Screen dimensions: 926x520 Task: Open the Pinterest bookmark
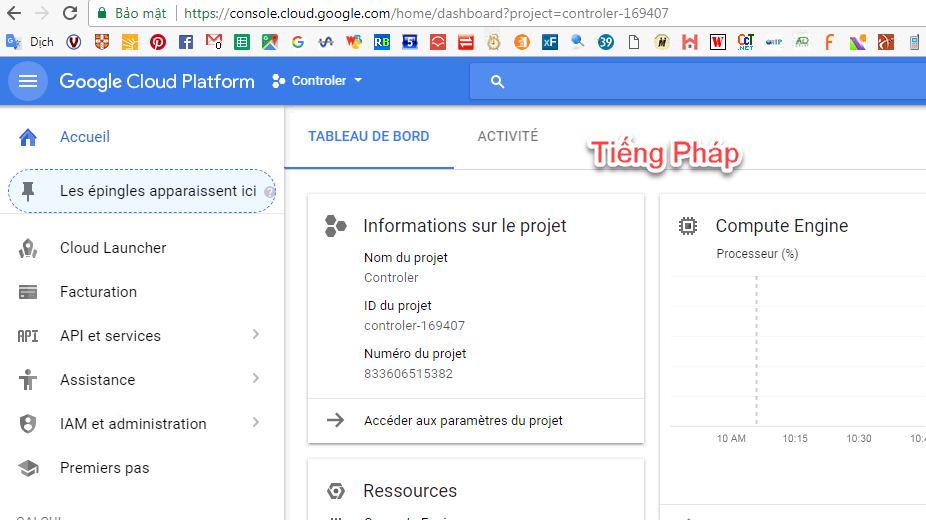pos(158,42)
